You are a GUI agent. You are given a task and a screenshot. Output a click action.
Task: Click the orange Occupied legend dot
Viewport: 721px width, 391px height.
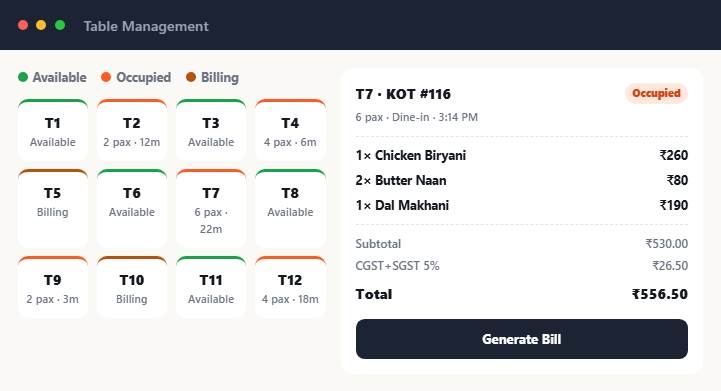(106, 77)
